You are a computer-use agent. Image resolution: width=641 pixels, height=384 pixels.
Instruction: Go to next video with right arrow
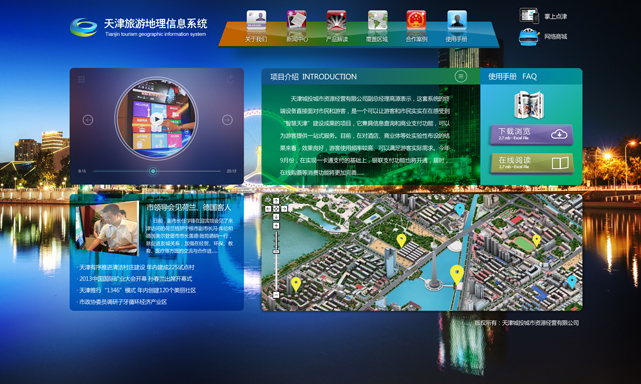[227, 120]
